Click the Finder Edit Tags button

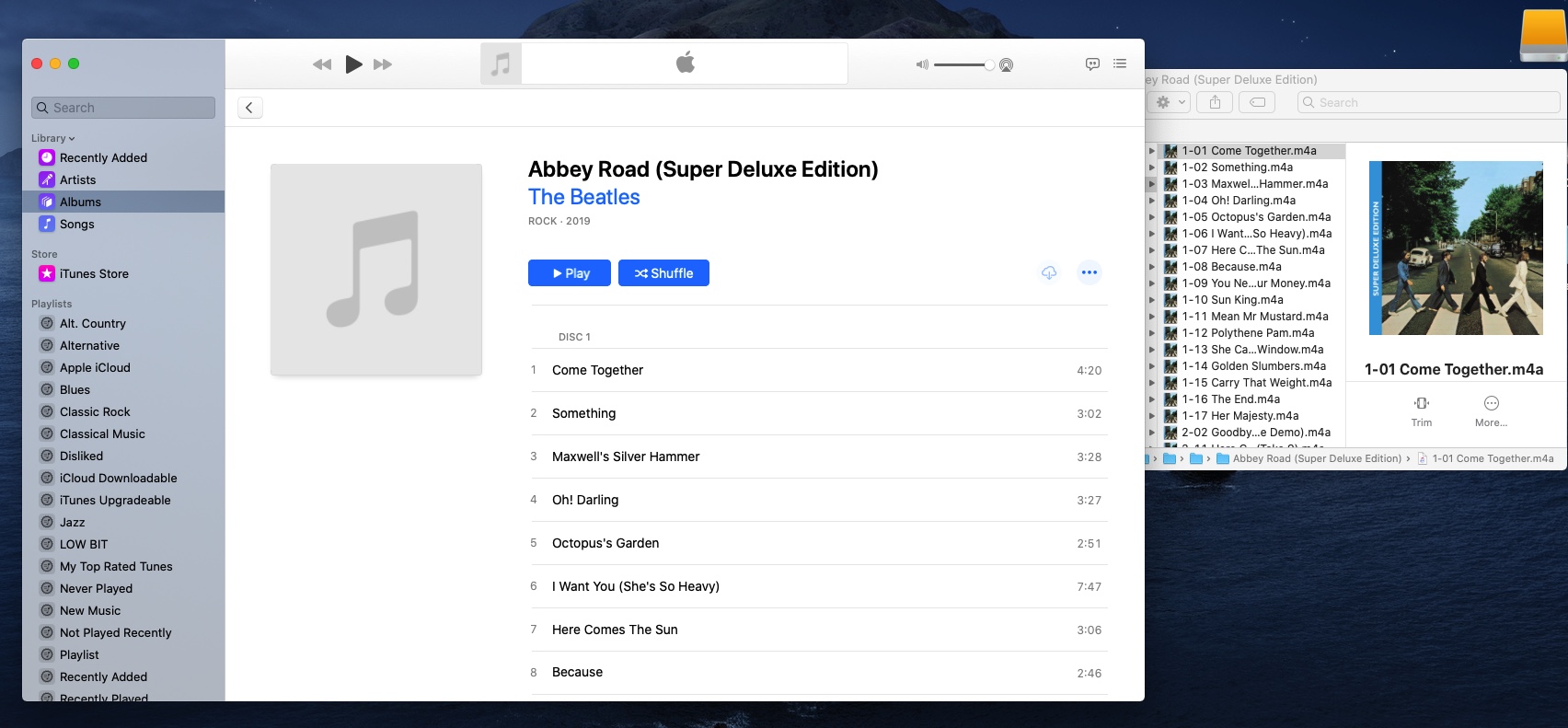(x=1257, y=102)
